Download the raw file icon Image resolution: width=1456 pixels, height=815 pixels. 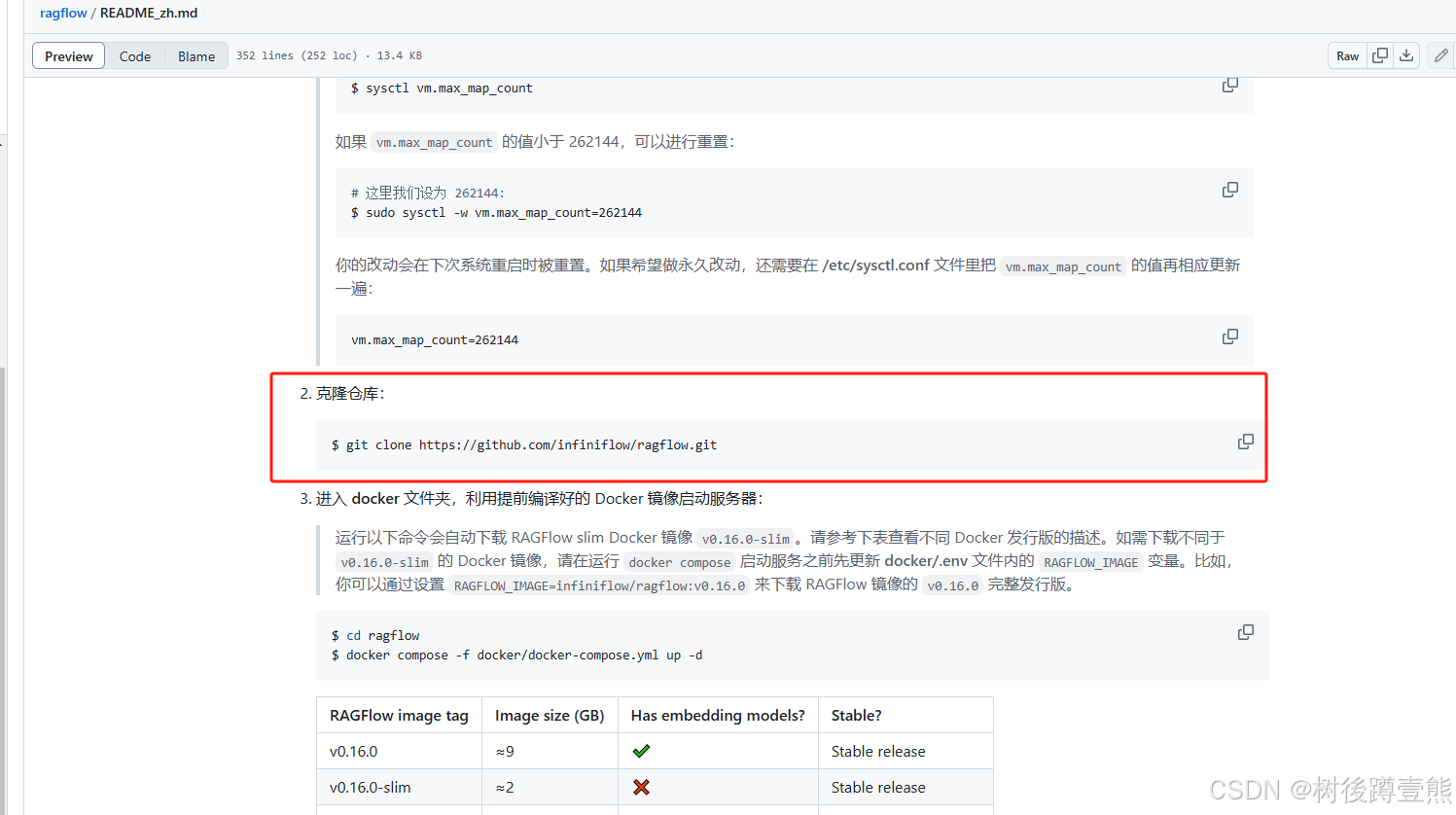1406,55
